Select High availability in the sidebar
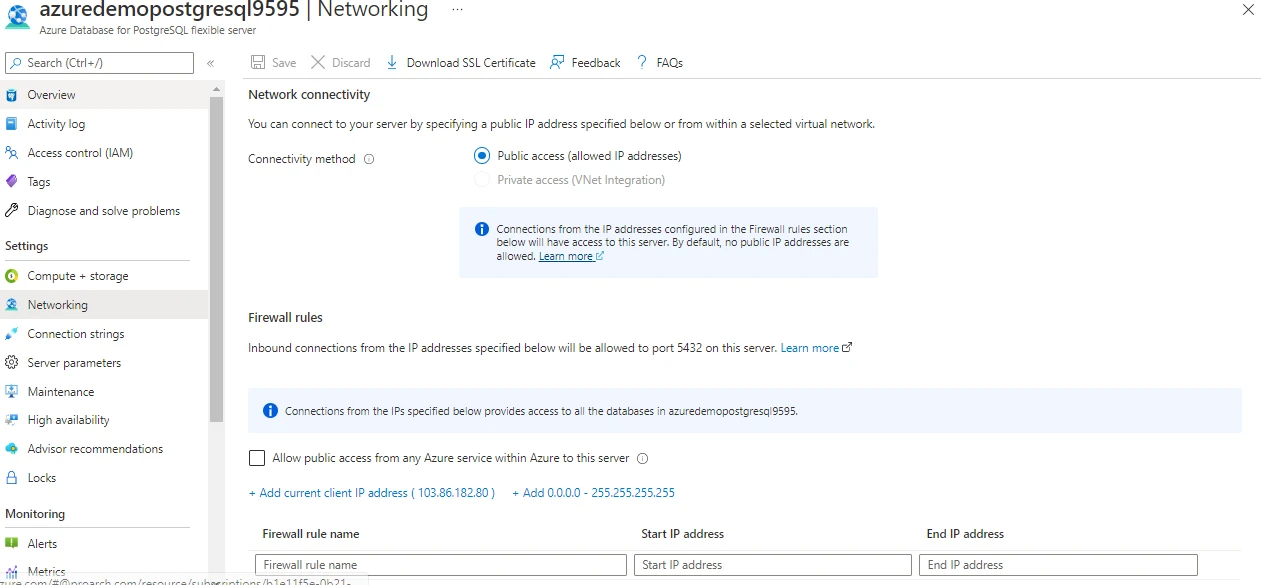The image size is (1261, 585). point(66,419)
